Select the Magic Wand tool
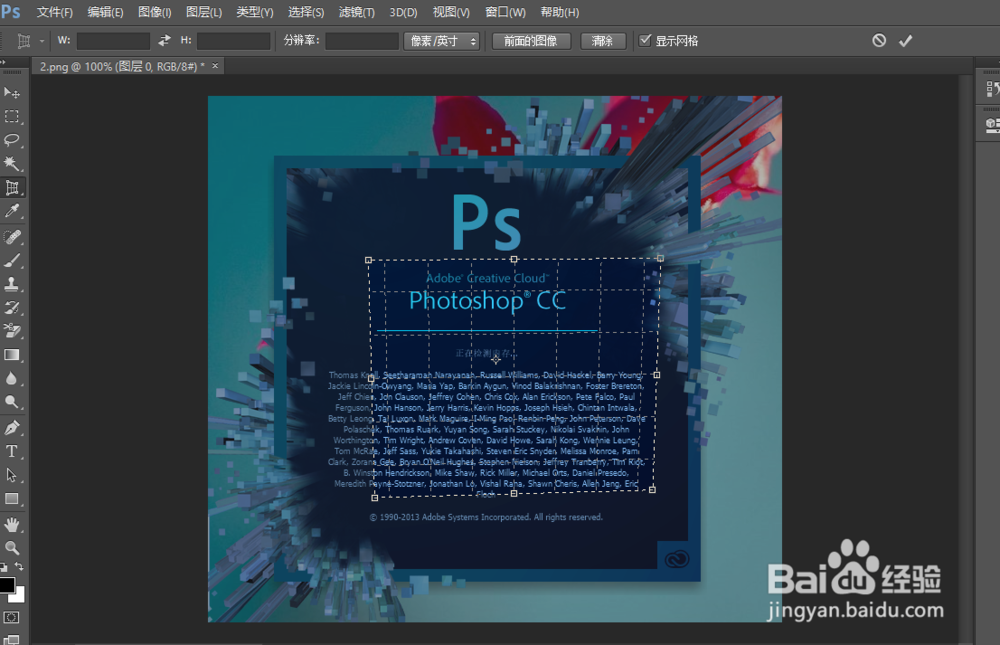 pos(11,164)
